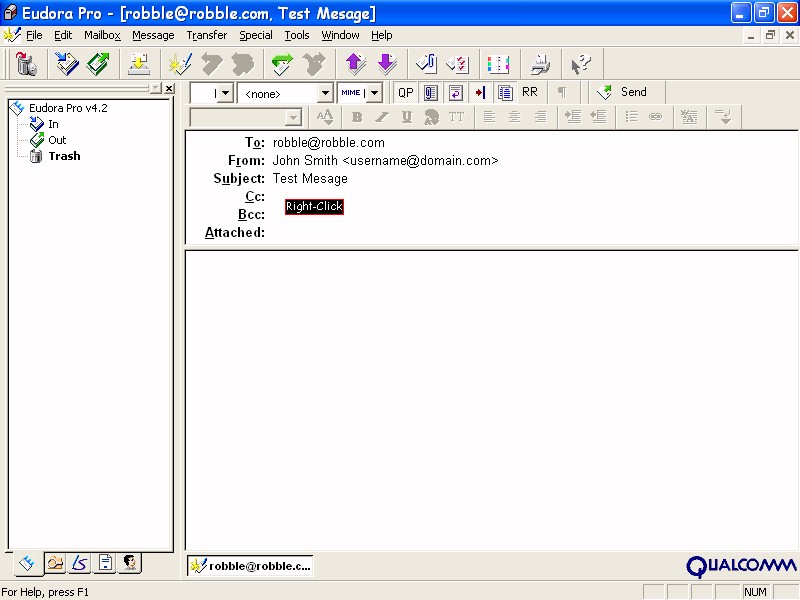The width and height of the screenshot is (800, 600).
Task: Go to next message with purple down arrow
Action: tap(387, 64)
